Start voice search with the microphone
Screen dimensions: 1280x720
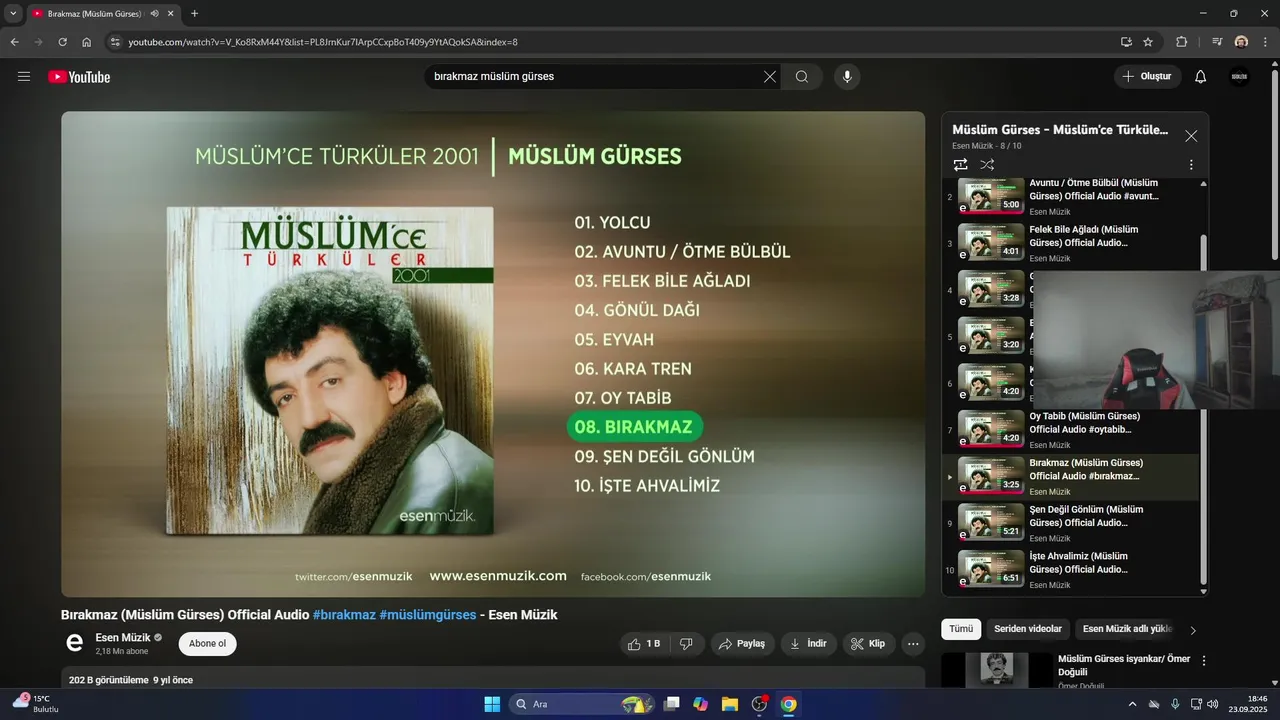click(x=847, y=77)
